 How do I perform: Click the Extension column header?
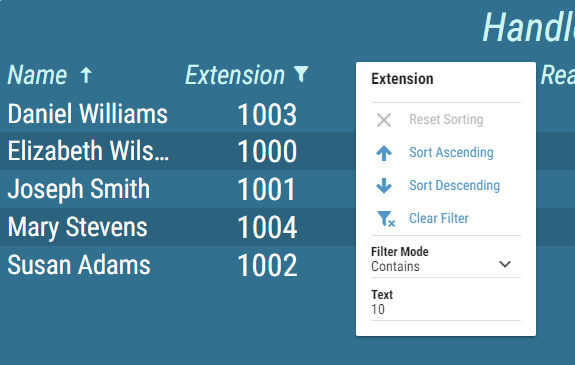[235, 75]
